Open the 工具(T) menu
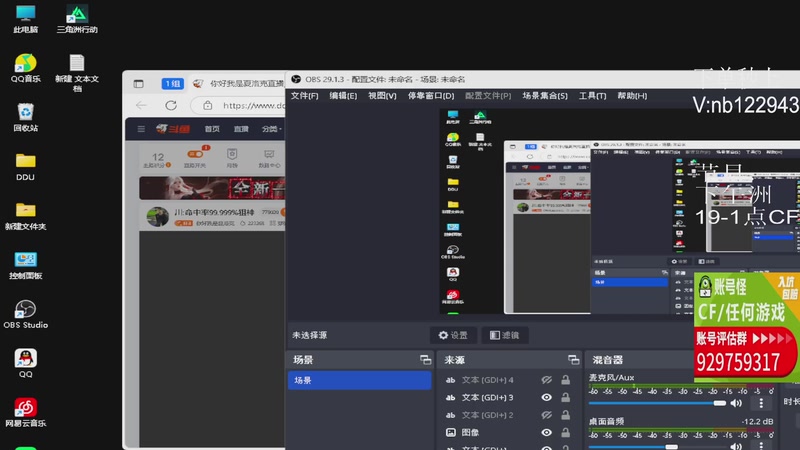This screenshot has height=450, width=800. [592, 95]
